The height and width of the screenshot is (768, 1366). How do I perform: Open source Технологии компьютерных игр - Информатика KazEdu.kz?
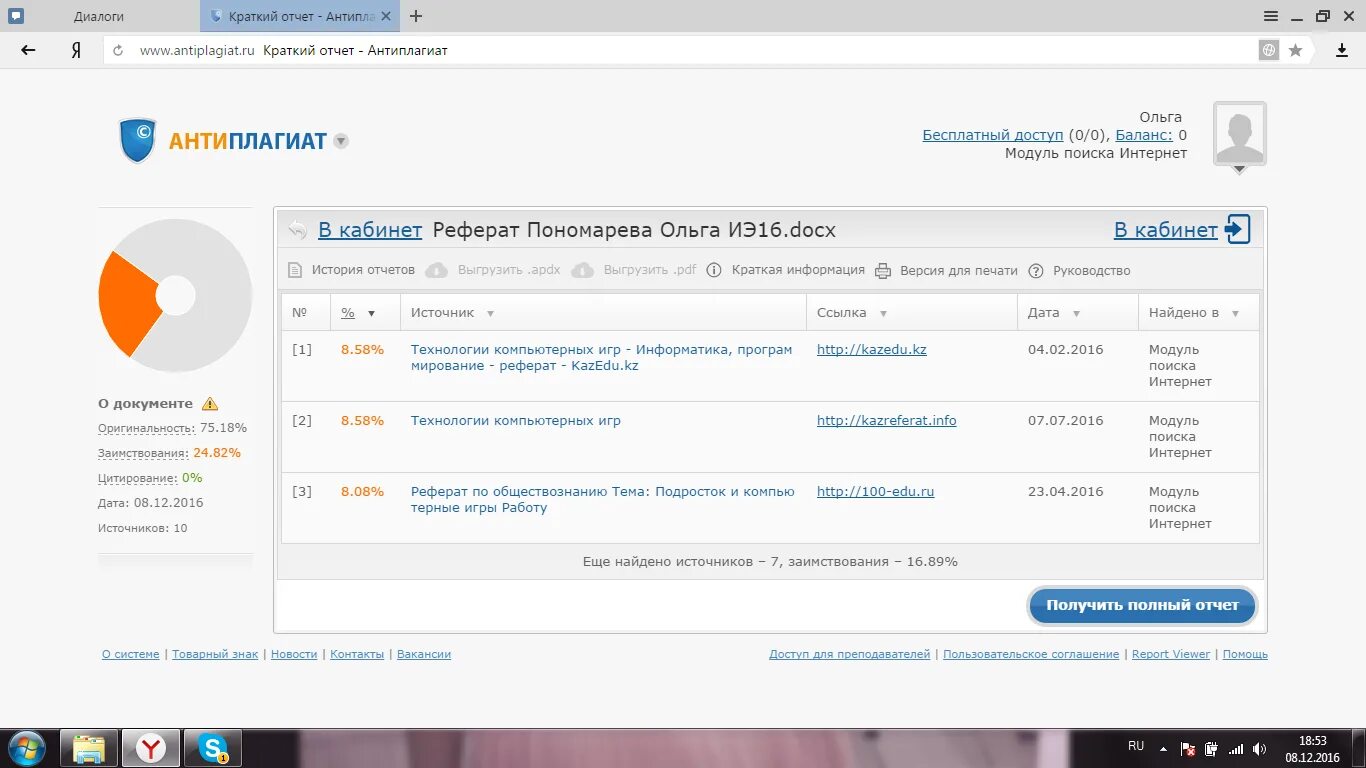[601, 357]
